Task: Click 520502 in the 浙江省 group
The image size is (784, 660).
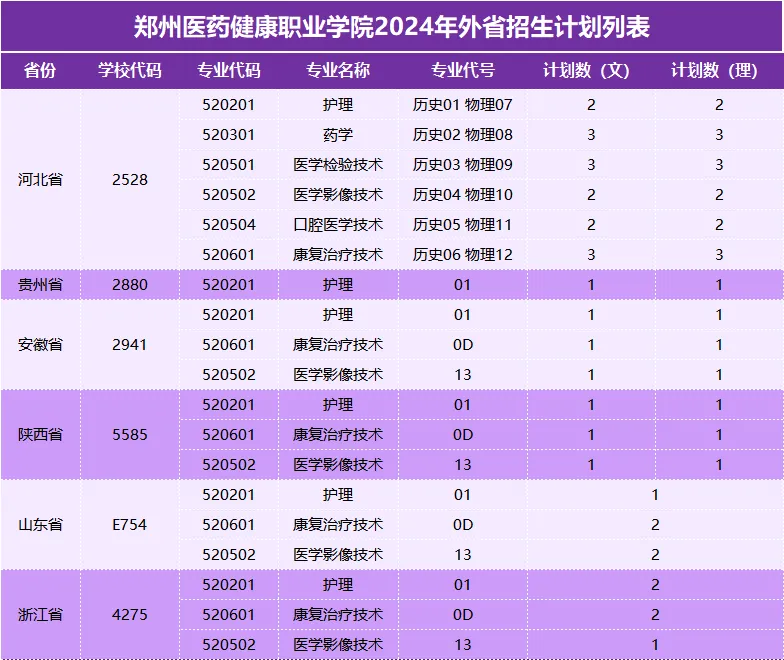Action: click(x=229, y=644)
